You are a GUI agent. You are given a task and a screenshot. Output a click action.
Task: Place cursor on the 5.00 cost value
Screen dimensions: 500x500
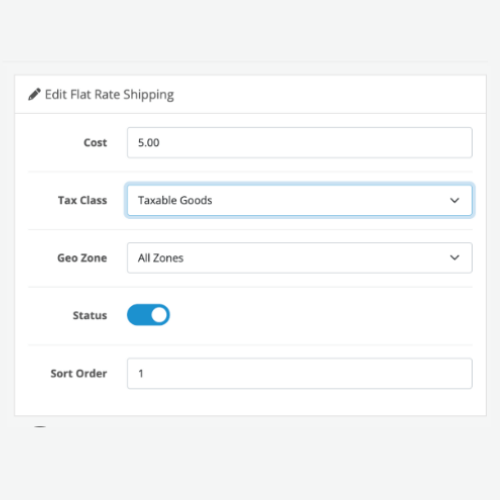(149, 143)
